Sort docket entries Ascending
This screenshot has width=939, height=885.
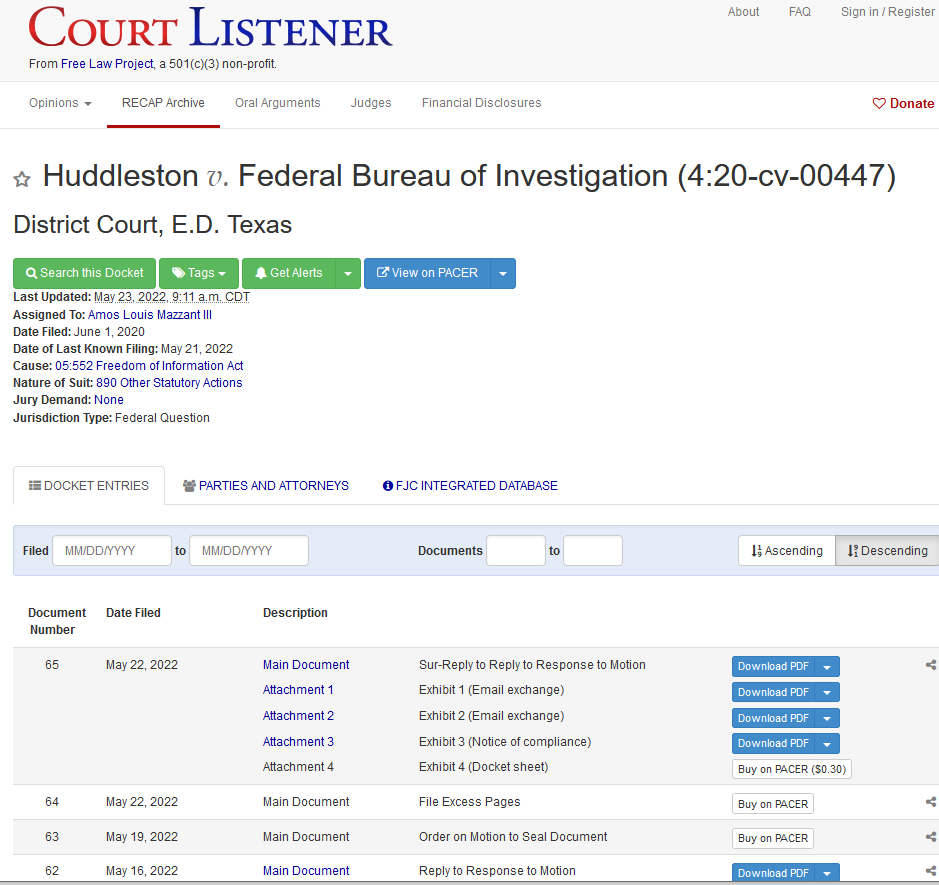click(x=787, y=551)
